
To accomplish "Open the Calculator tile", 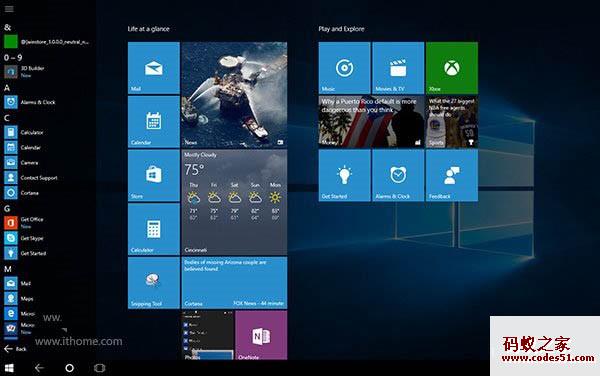I will click(153, 229).
